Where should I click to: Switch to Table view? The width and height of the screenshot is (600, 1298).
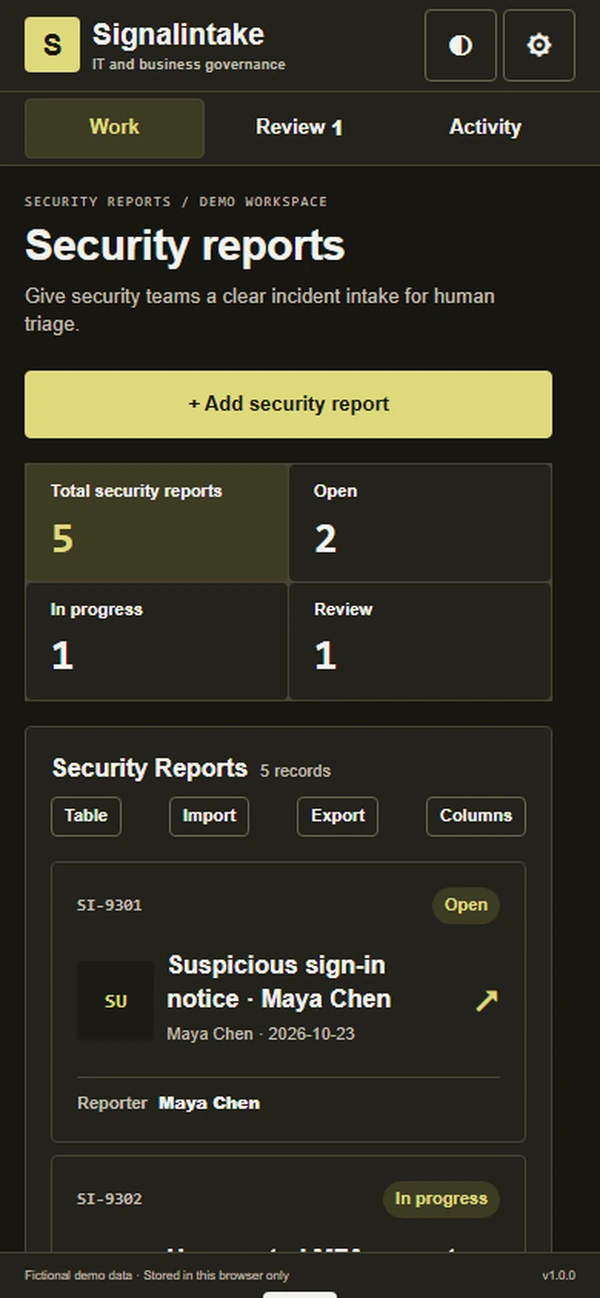pos(86,816)
